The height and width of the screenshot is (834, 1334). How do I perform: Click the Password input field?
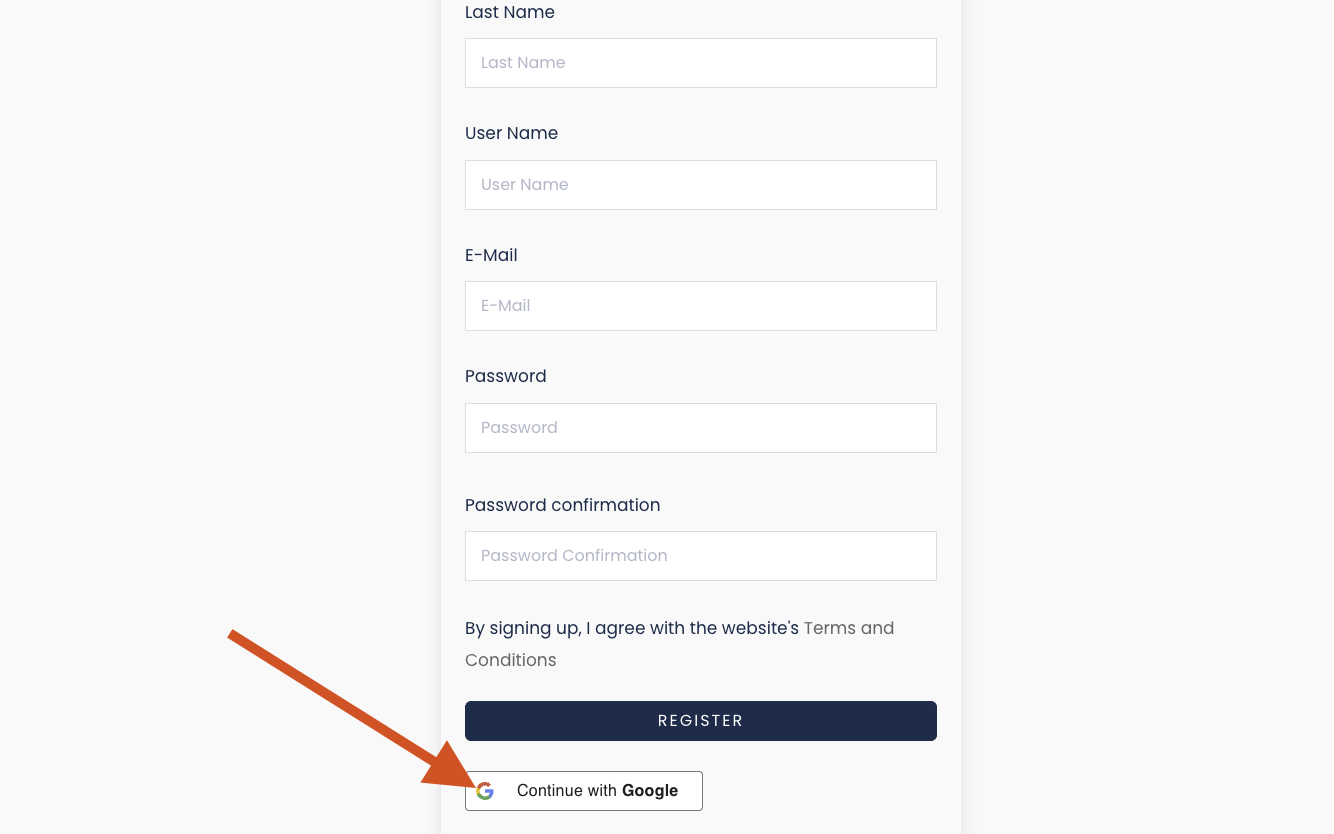click(700, 428)
